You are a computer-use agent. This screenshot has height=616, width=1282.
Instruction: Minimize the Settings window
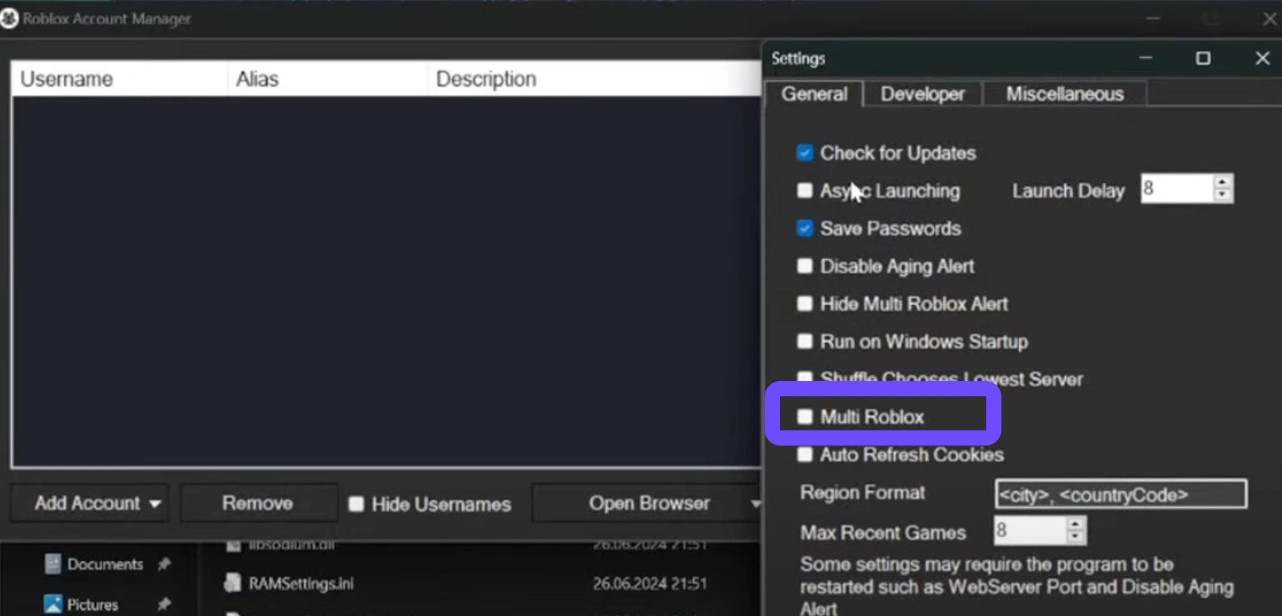pos(1146,59)
